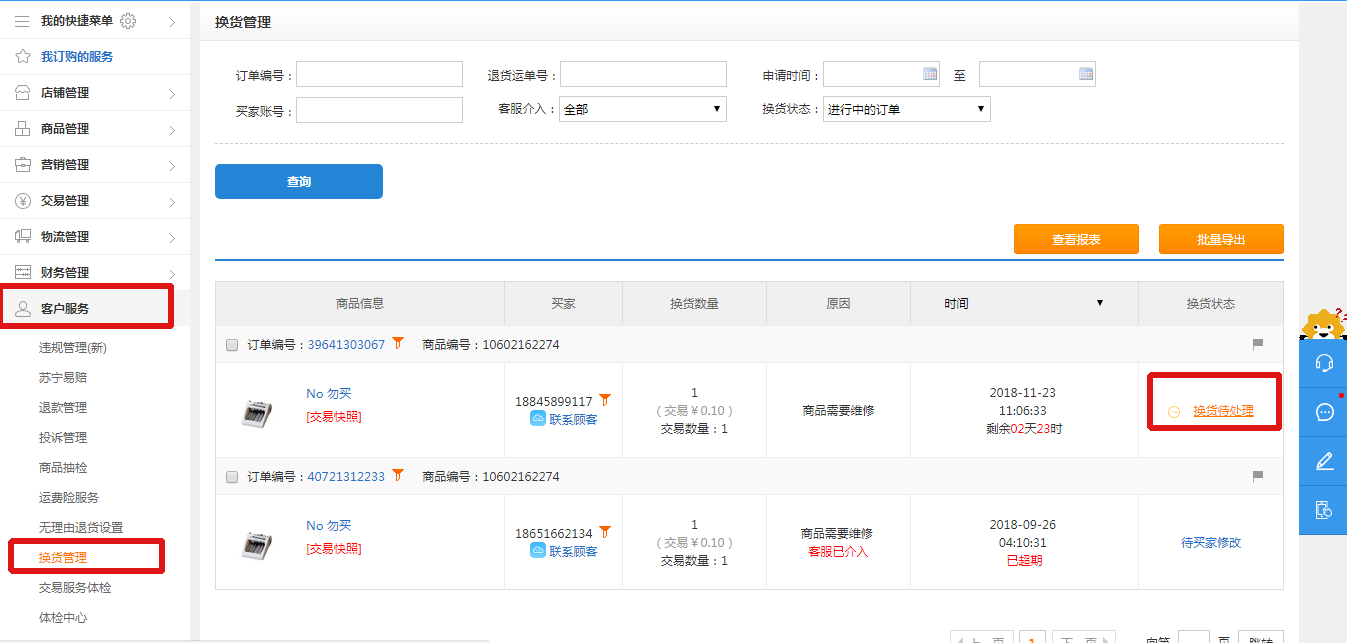Click the pencil feedback icon on right bar
This screenshot has height=643, width=1347.
tap(1325, 461)
